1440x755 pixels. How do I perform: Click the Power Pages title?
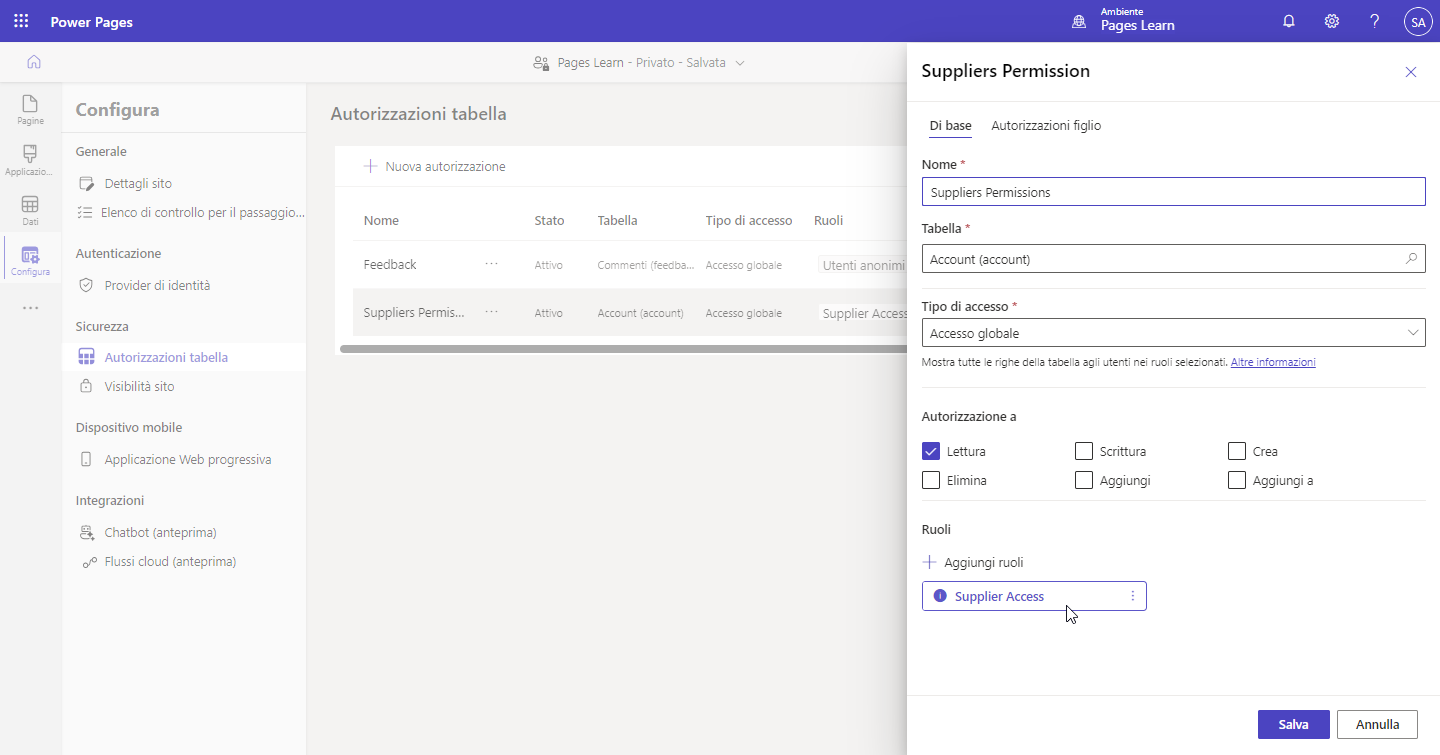(92, 22)
